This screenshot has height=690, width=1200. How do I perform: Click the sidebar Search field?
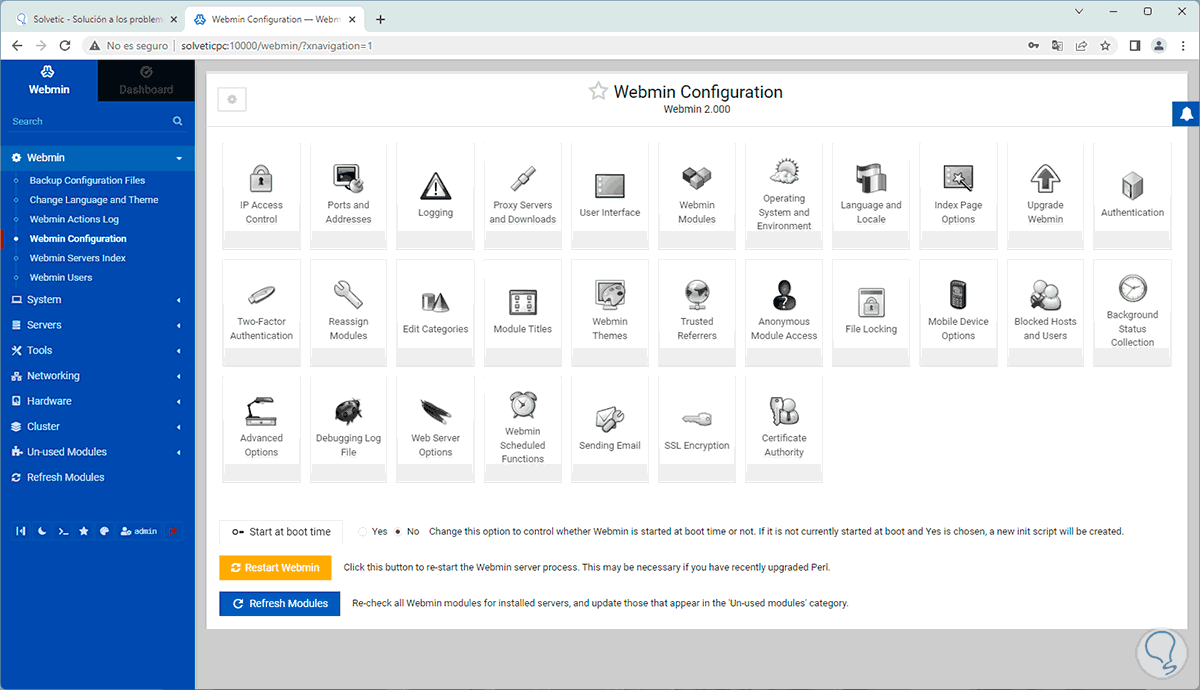click(x=97, y=121)
